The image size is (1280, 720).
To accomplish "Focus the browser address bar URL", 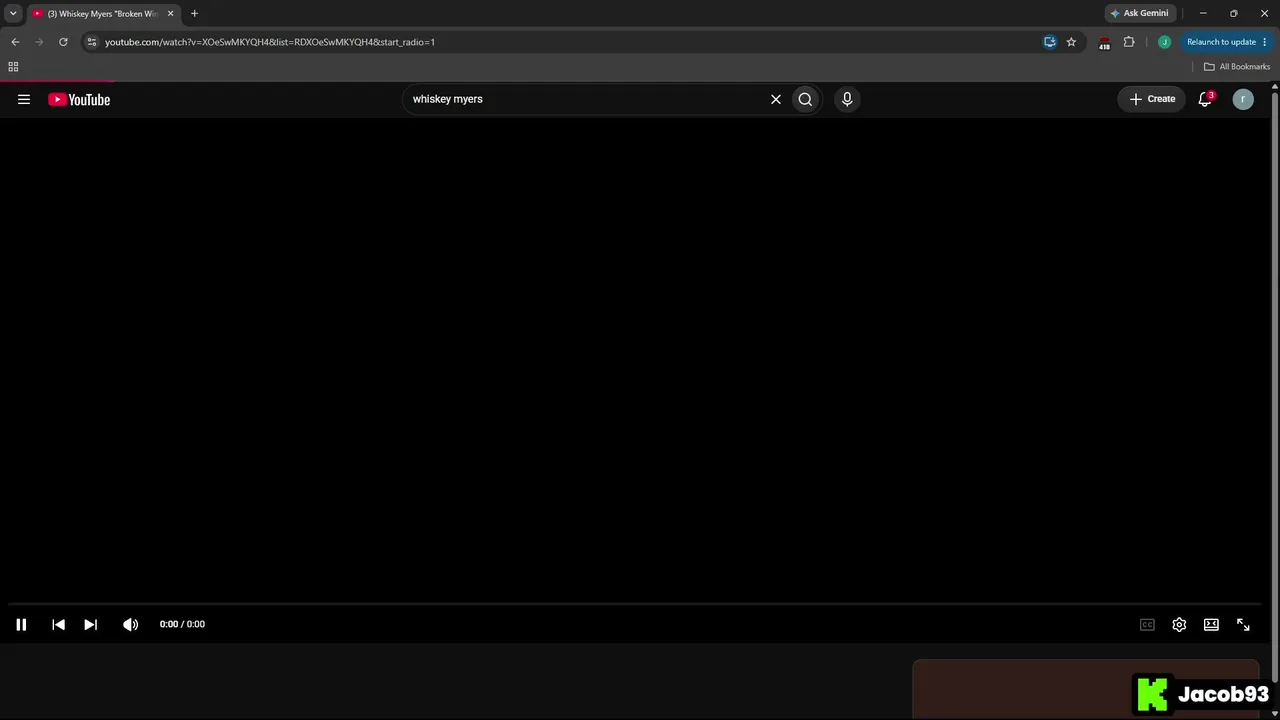I will click(270, 42).
